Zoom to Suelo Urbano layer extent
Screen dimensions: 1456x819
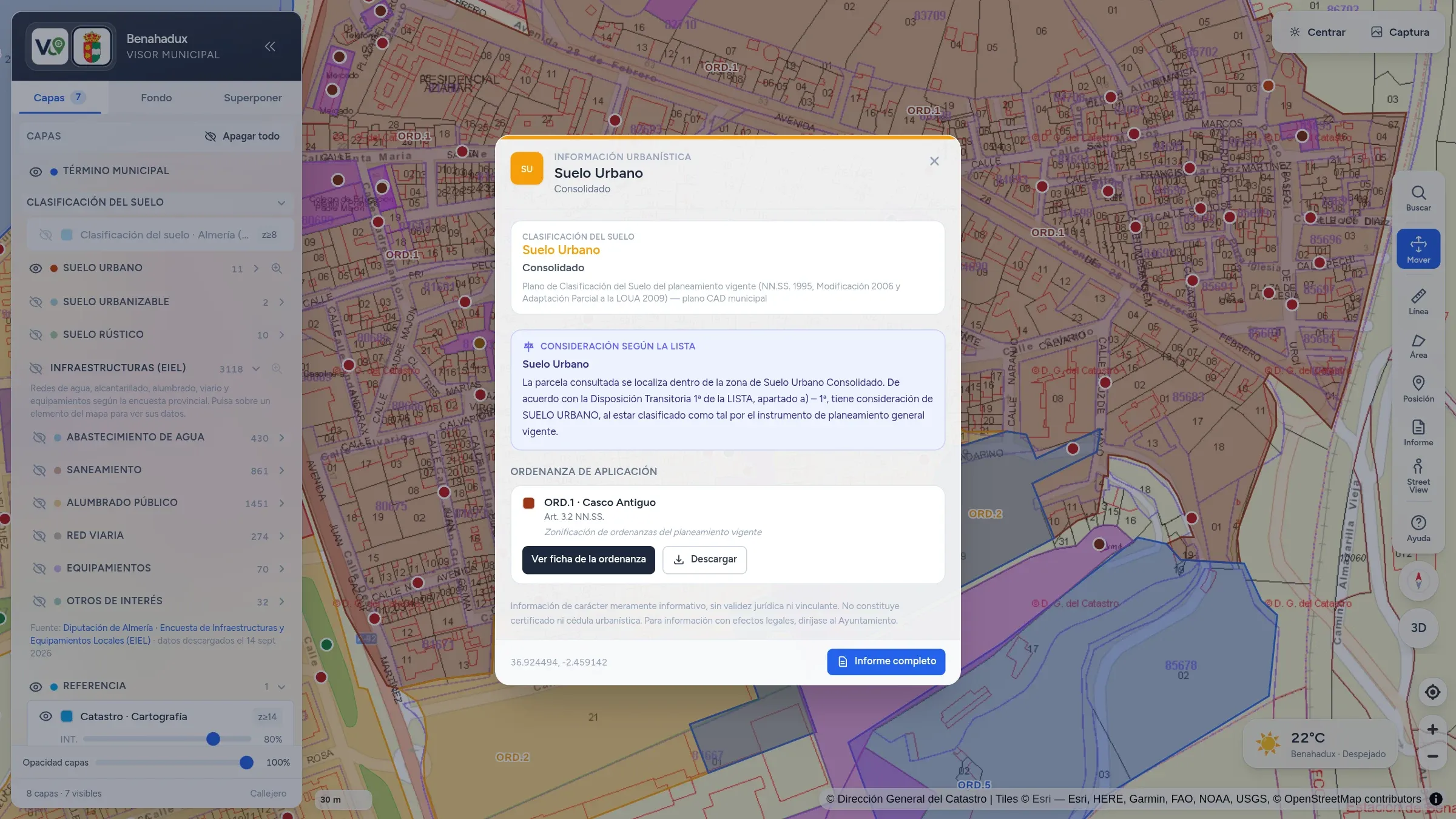(277, 268)
